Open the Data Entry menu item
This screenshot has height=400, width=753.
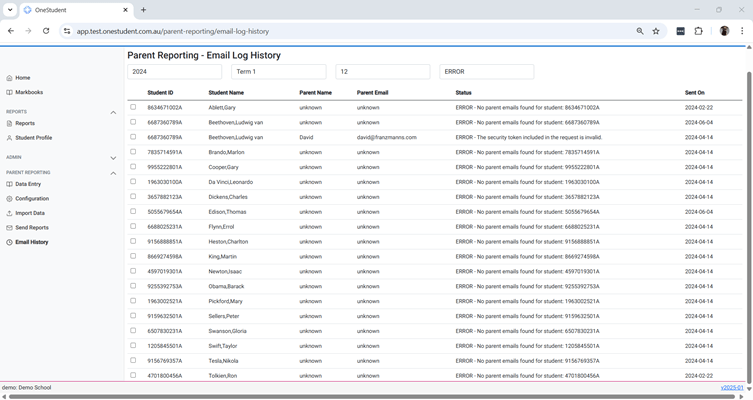pyautogui.click(x=28, y=184)
